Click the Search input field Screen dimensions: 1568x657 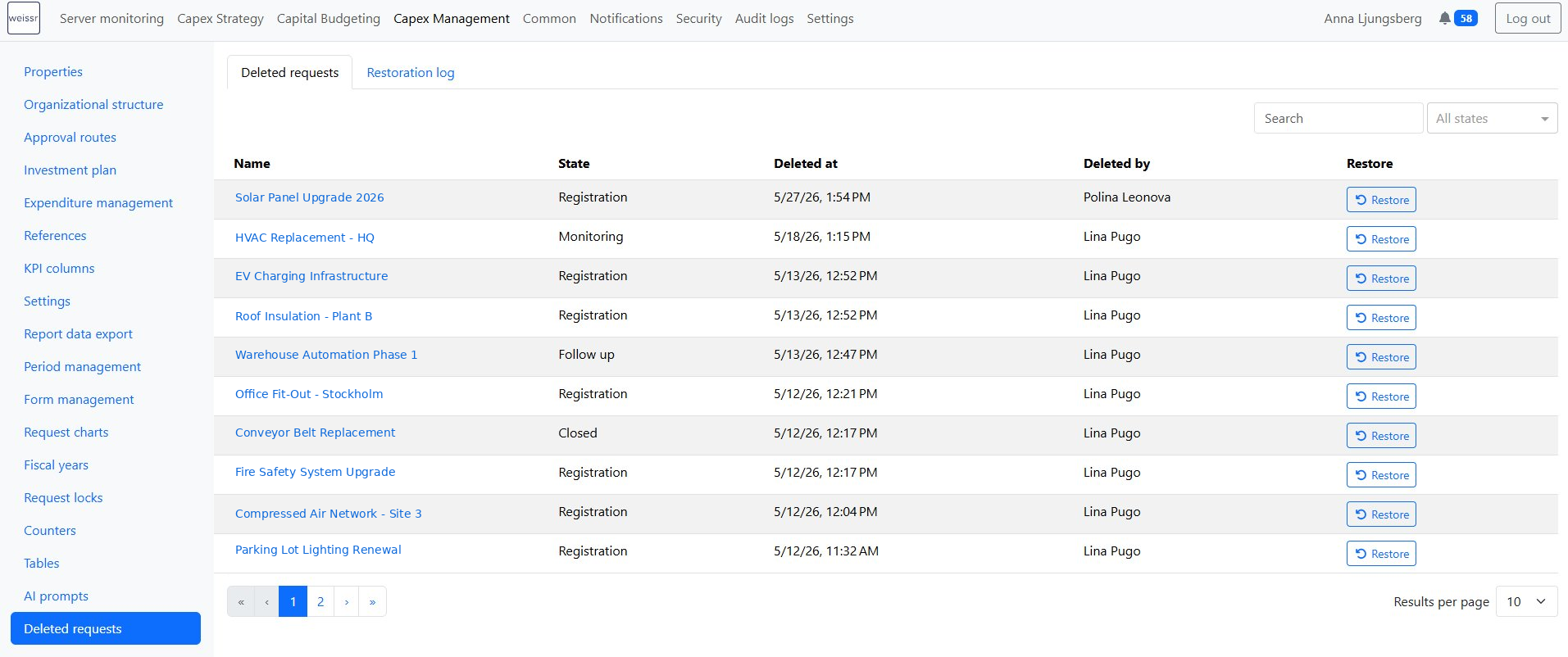click(x=1338, y=118)
